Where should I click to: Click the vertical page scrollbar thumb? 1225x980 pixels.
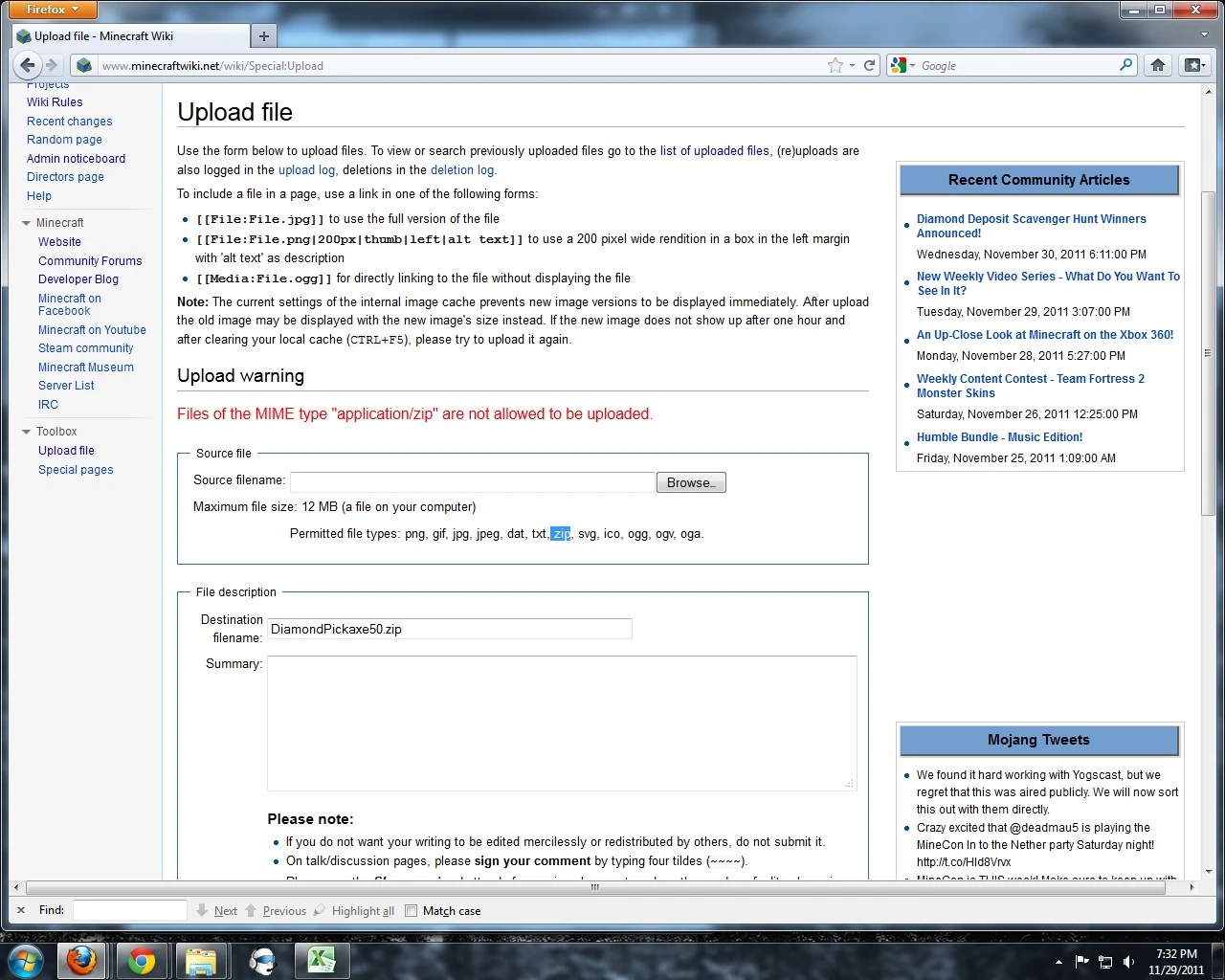(1208, 354)
